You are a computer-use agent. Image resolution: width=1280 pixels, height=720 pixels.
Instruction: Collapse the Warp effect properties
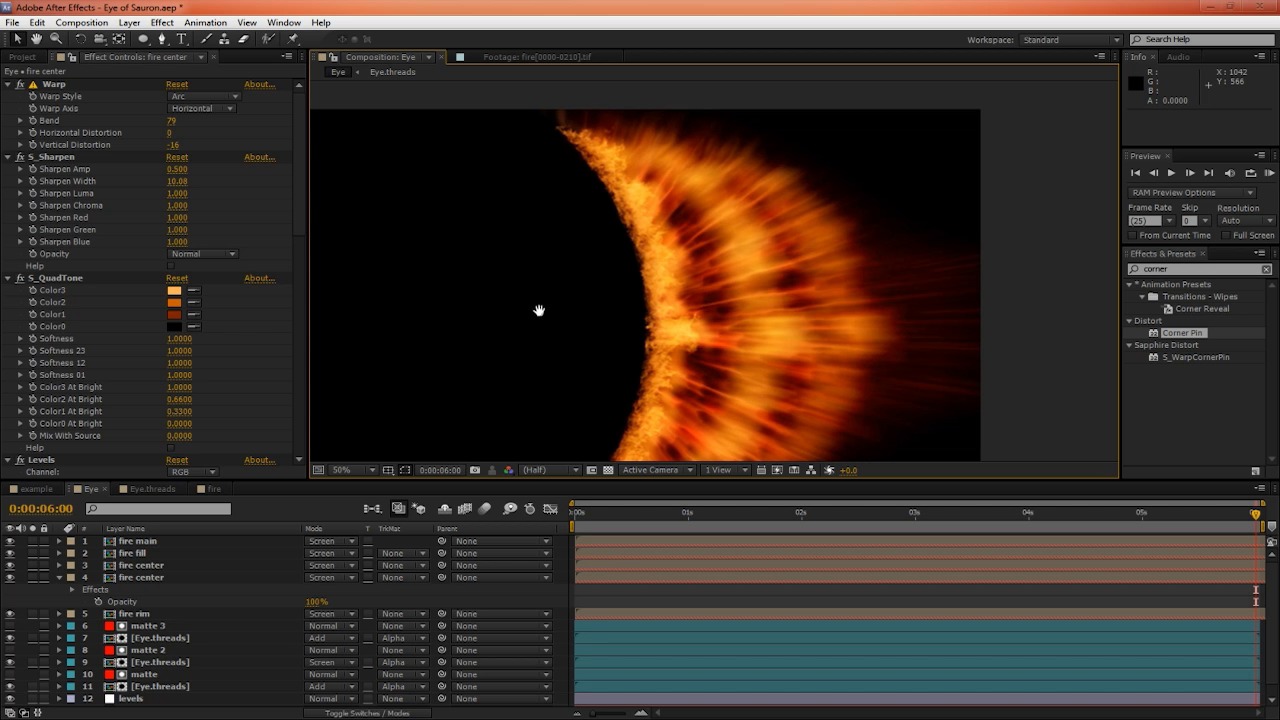pos(8,84)
